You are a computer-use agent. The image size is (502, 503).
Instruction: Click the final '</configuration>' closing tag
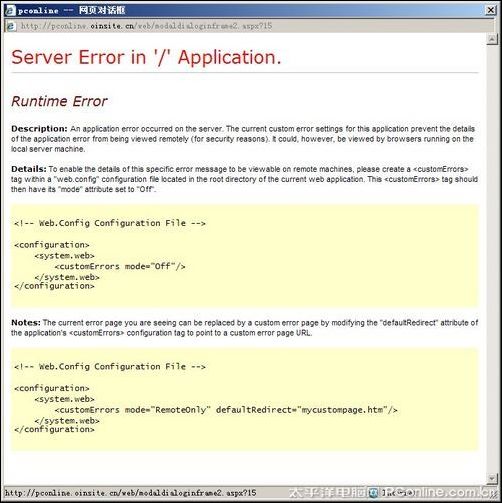pyautogui.click(x=54, y=429)
